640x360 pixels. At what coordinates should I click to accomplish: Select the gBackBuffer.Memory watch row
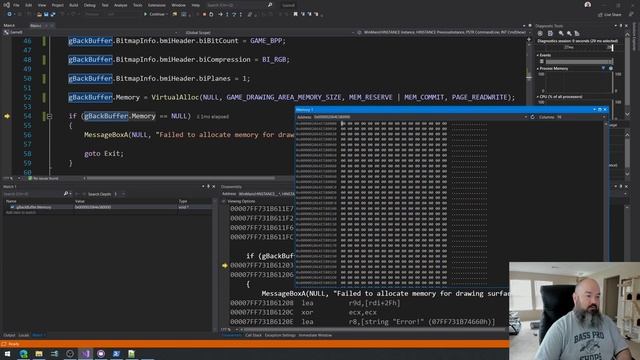[108, 207]
